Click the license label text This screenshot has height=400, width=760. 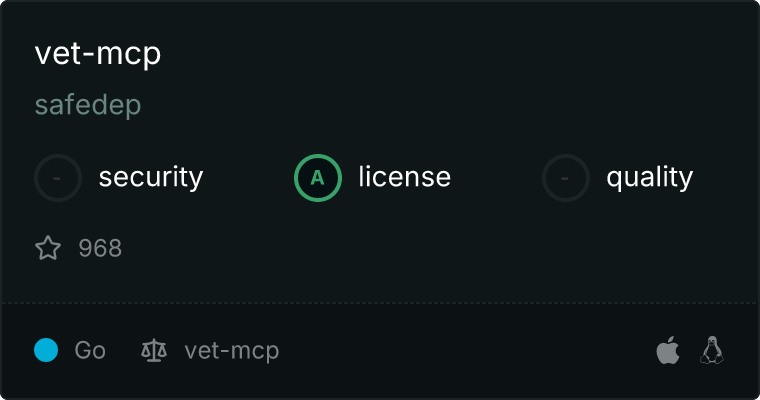click(x=405, y=176)
